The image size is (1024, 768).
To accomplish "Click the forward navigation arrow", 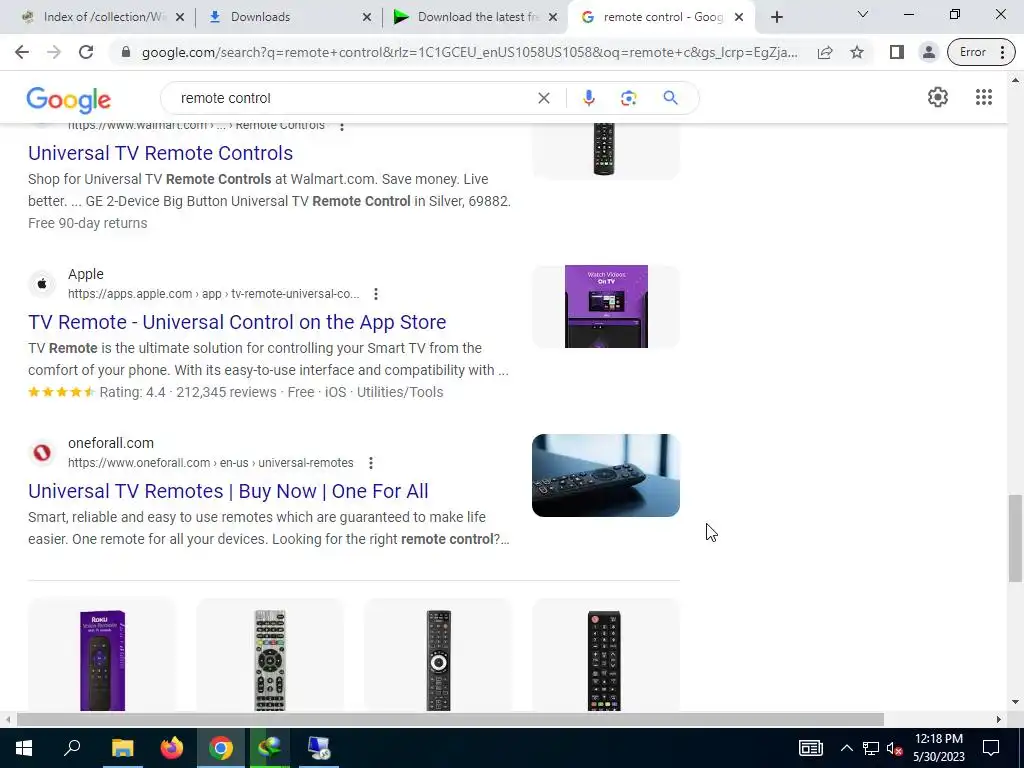I will click(54, 52).
